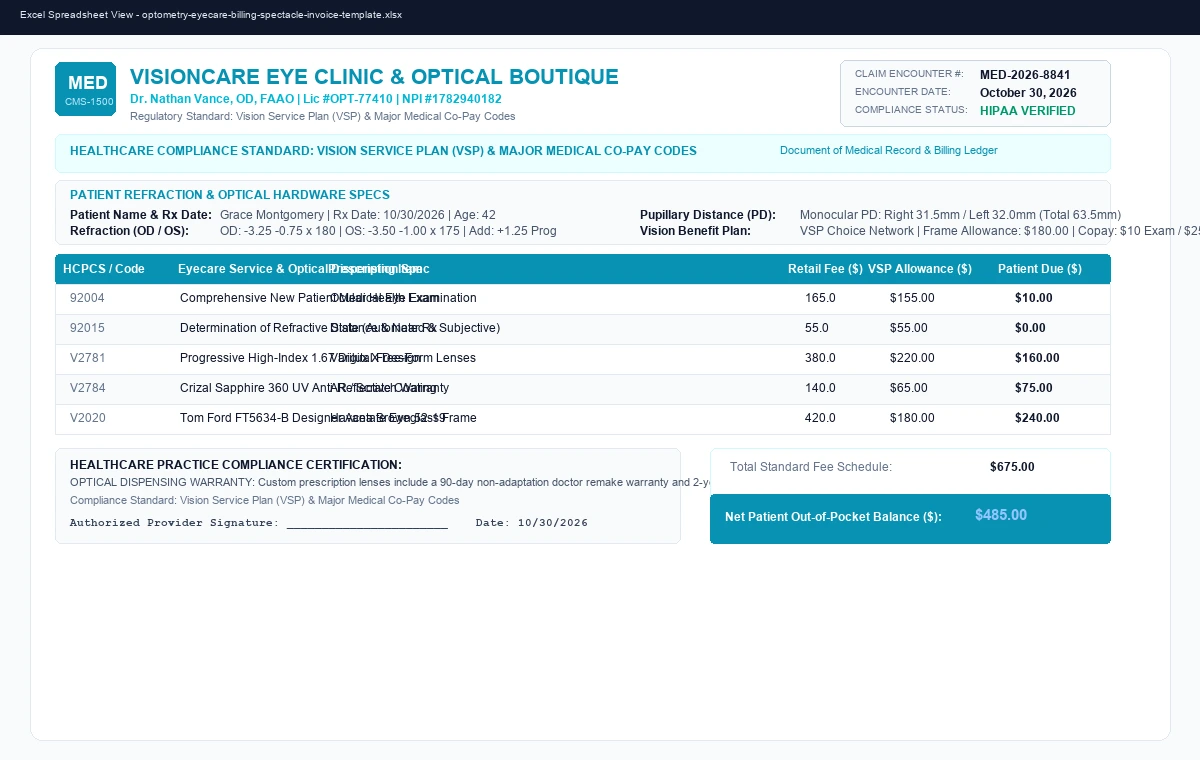Click the Document of Medical Record & Billing Ledger text
Viewport: 1200px width, 760px height.
(888, 151)
